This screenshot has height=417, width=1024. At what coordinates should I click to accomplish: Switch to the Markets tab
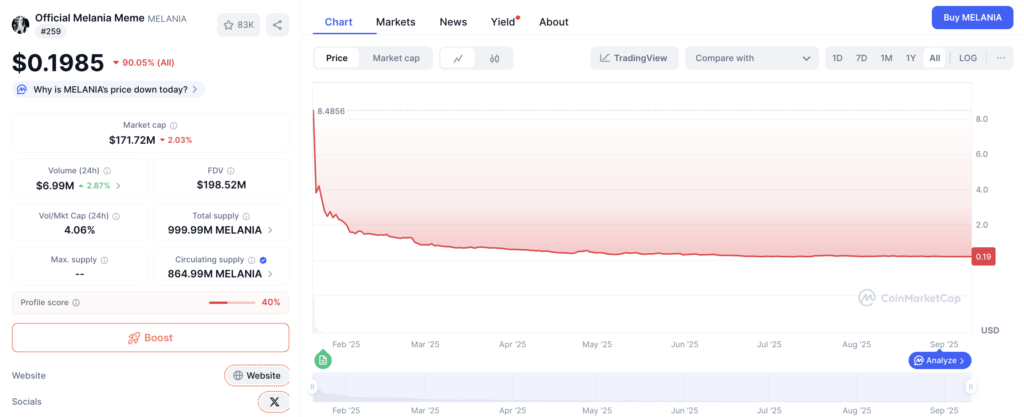[396, 22]
